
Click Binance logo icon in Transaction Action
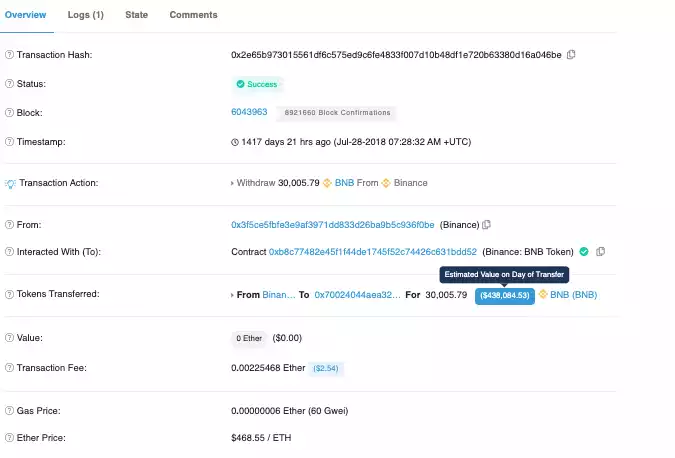(x=386, y=183)
